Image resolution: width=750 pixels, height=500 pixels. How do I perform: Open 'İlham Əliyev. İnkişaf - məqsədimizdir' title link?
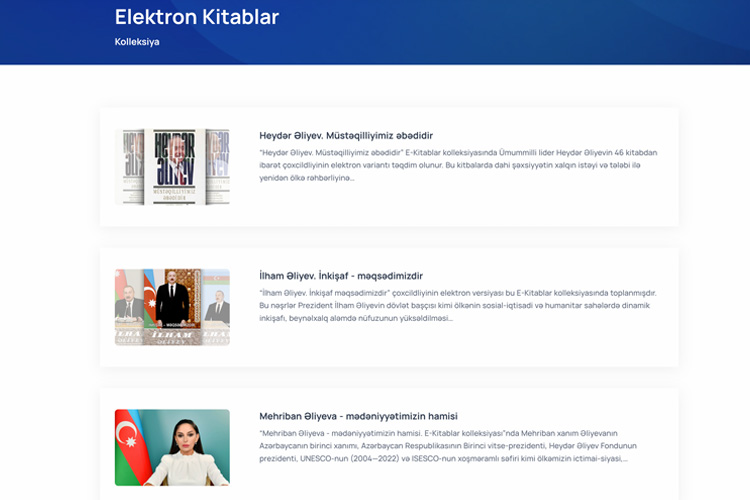coord(340,275)
